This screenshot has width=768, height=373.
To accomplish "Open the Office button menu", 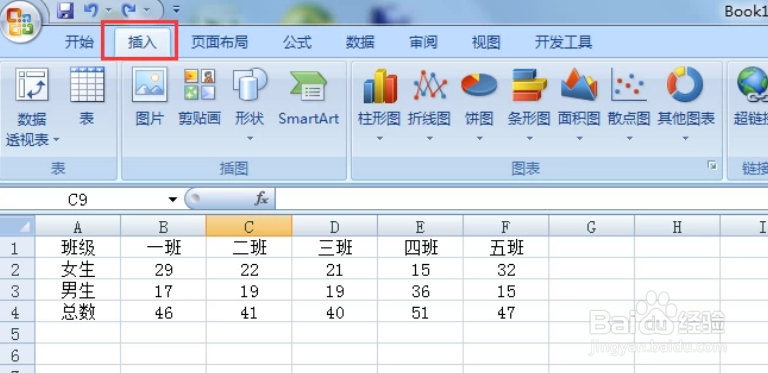I will click(x=20, y=21).
